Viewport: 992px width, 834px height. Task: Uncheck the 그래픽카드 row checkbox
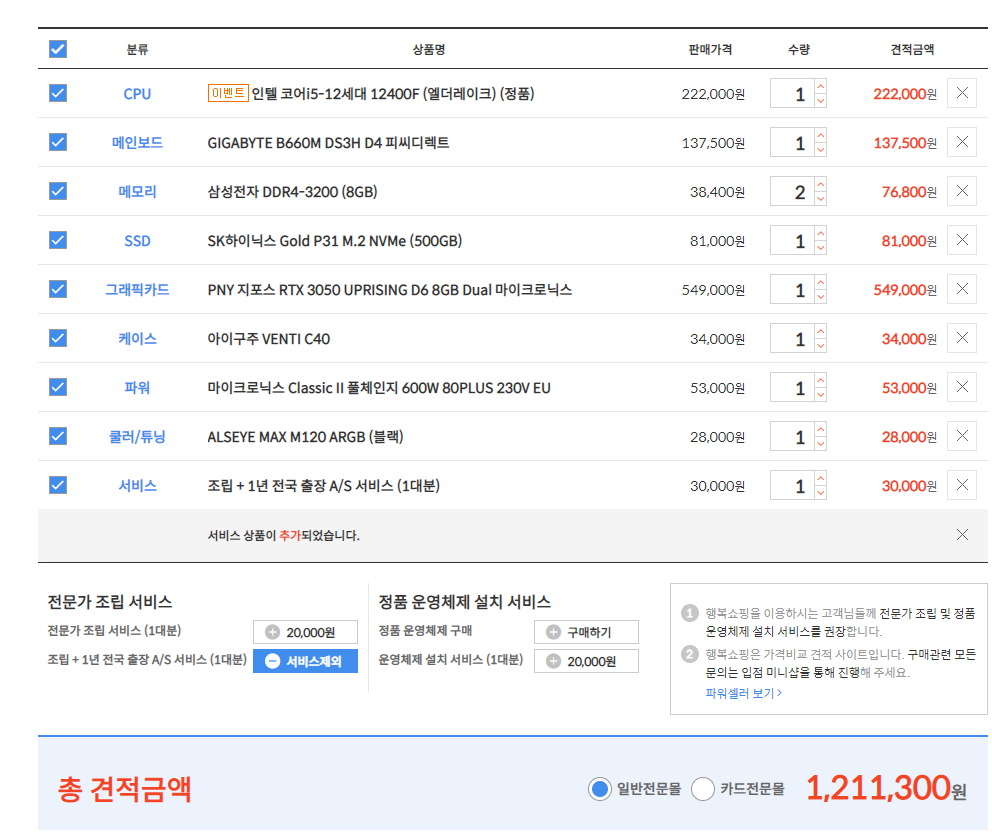58,289
